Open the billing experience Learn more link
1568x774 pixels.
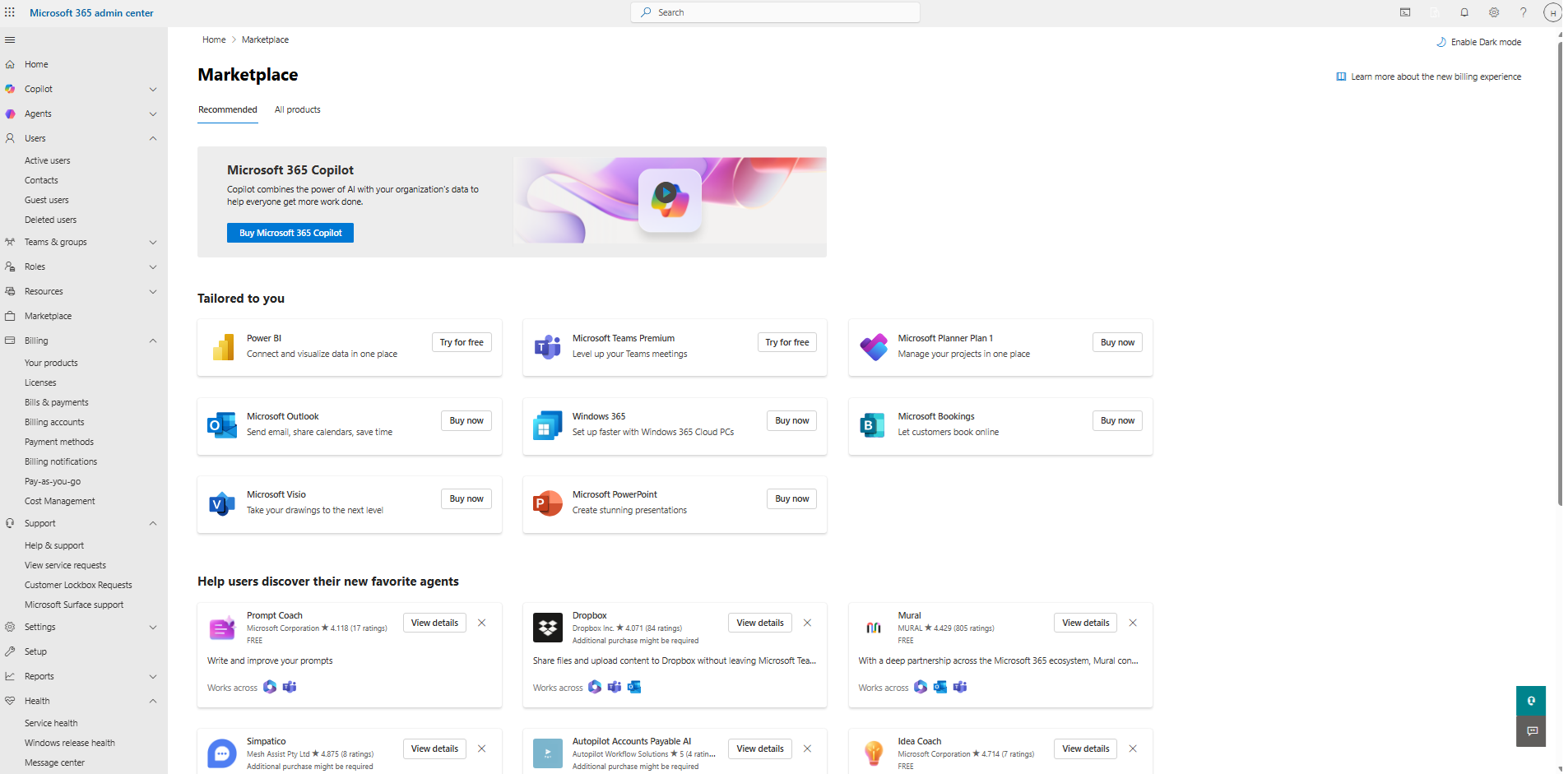pos(1429,76)
